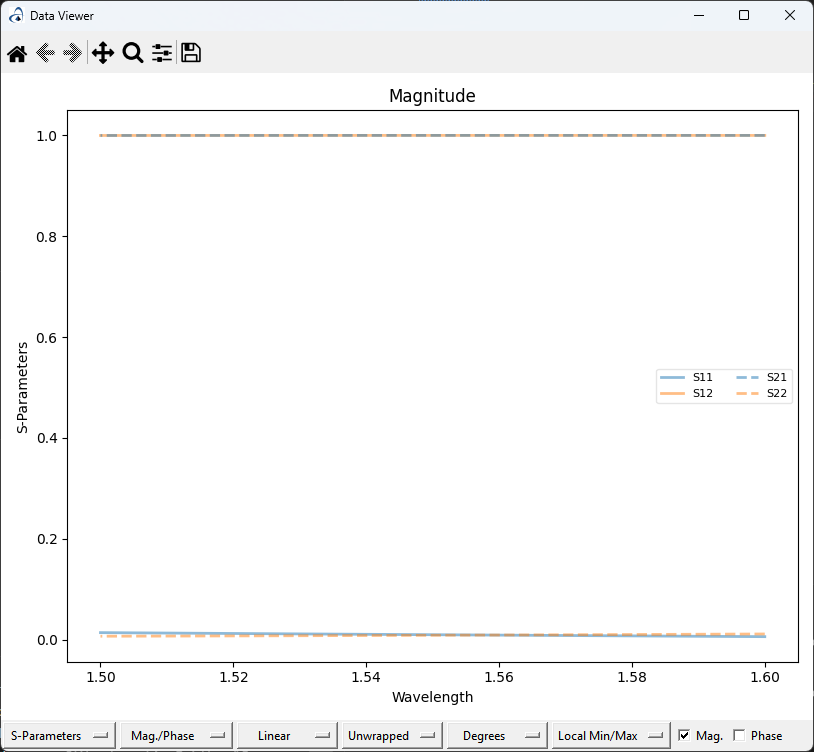Open the Configure subplots settings
This screenshot has width=814, height=752.
point(162,53)
